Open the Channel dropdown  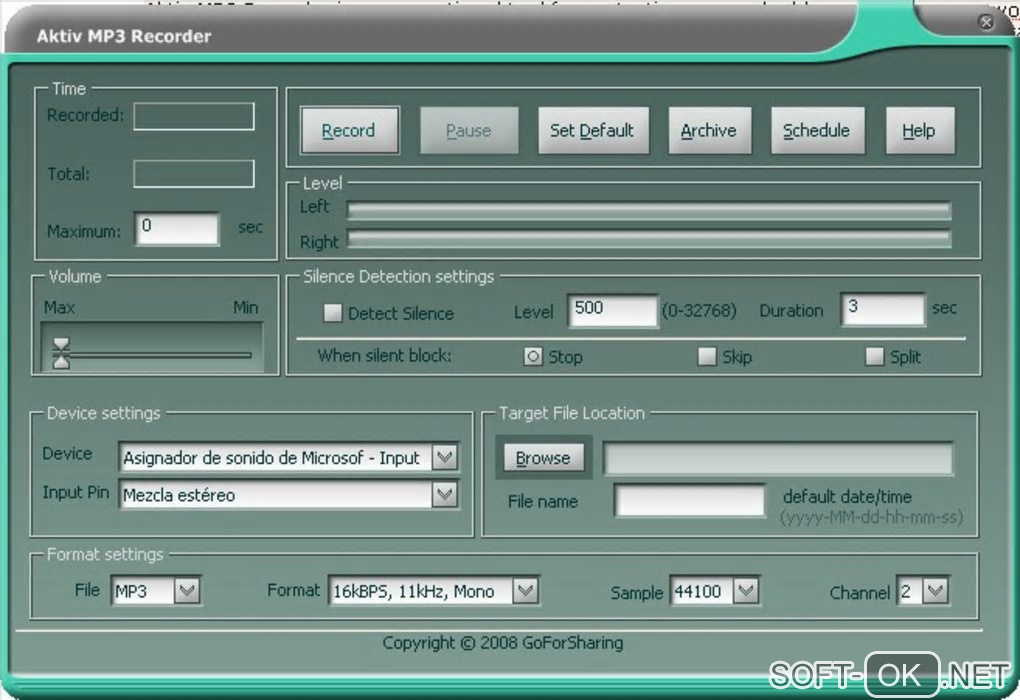coord(935,591)
